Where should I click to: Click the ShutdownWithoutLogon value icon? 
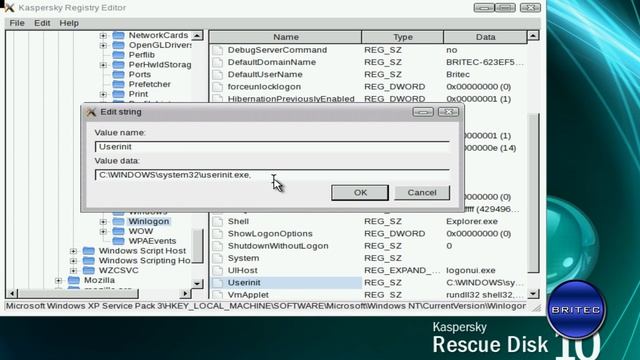pyautogui.click(x=218, y=246)
